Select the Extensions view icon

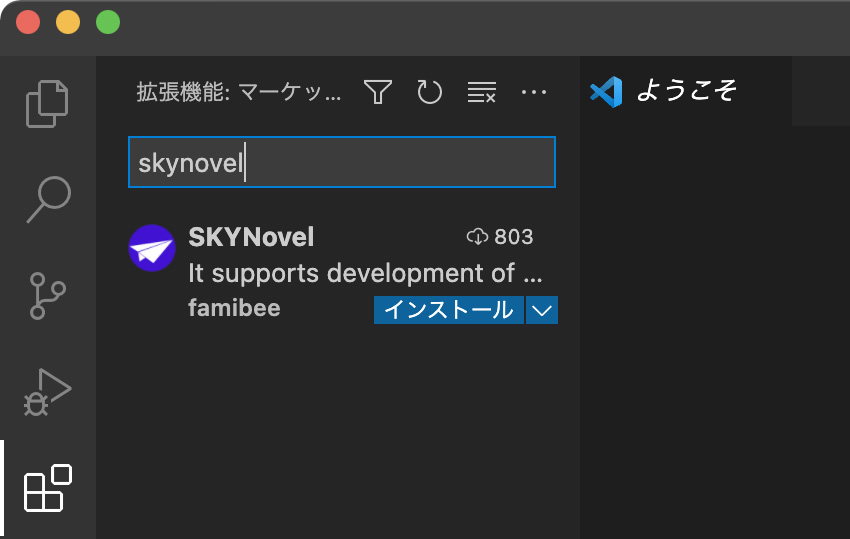pos(48,488)
